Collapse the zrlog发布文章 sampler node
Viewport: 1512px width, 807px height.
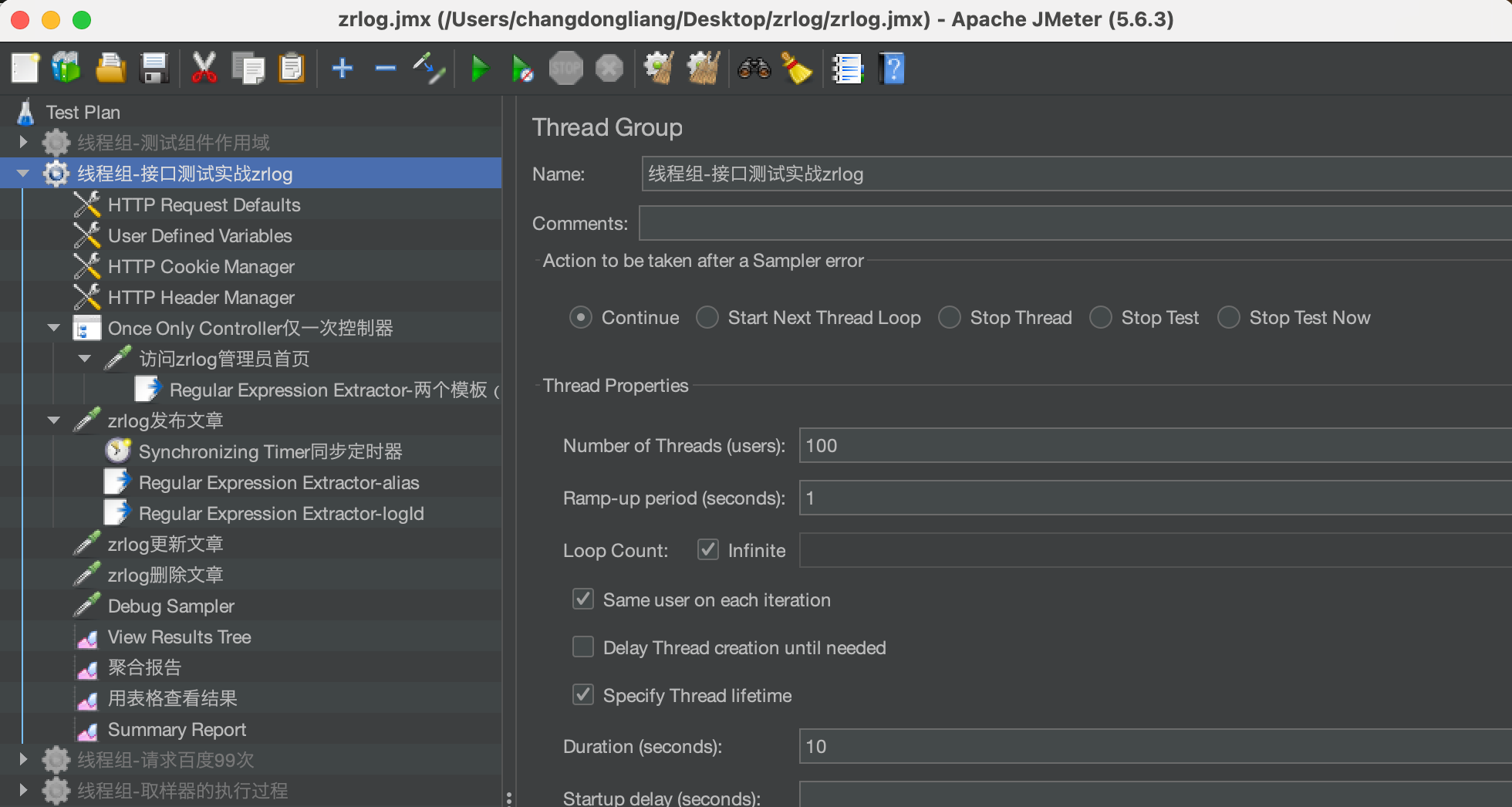point(54,420)
